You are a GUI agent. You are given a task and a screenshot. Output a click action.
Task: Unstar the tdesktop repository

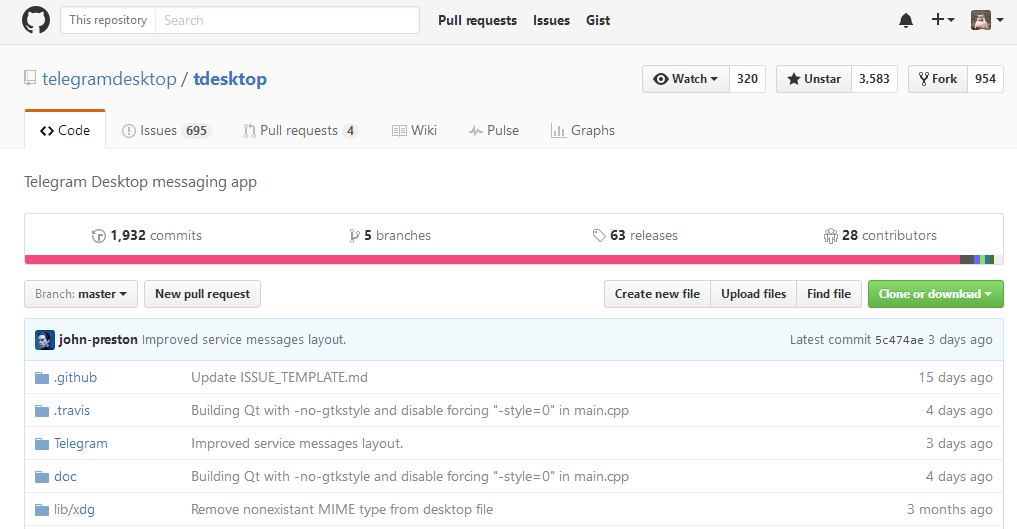813,79
